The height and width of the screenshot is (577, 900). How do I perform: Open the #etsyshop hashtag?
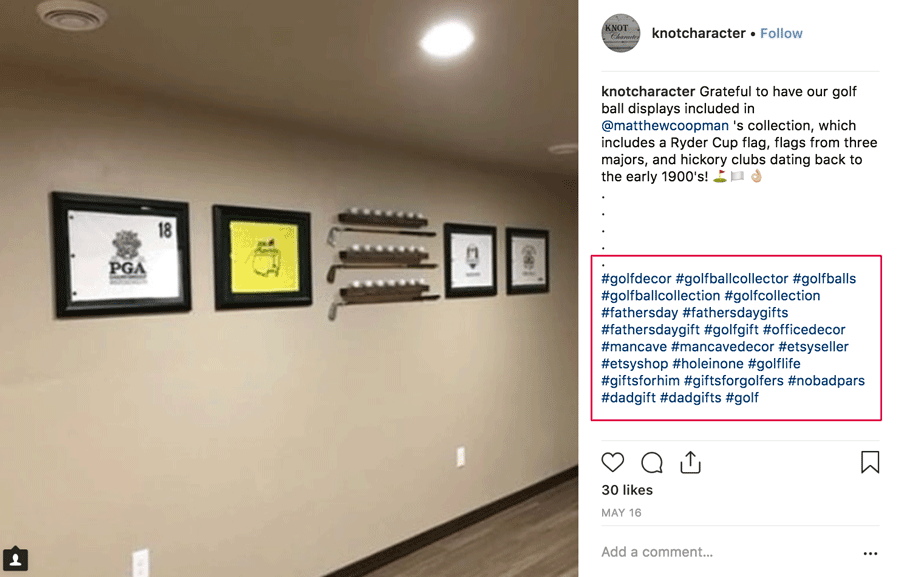[635, 363]
